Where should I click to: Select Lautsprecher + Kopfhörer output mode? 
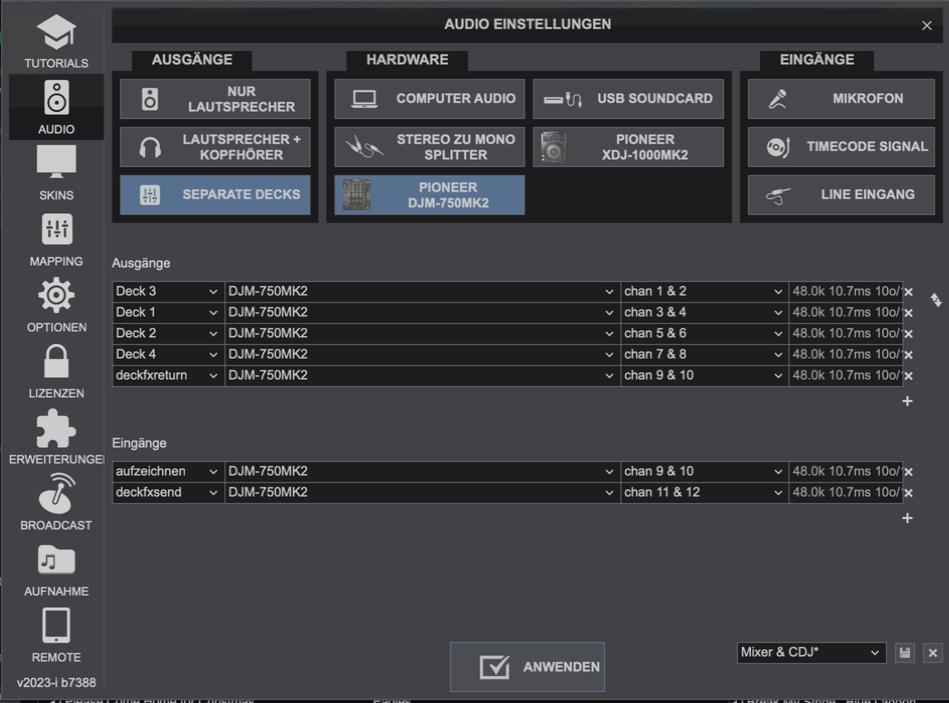[x=215, y=147]
